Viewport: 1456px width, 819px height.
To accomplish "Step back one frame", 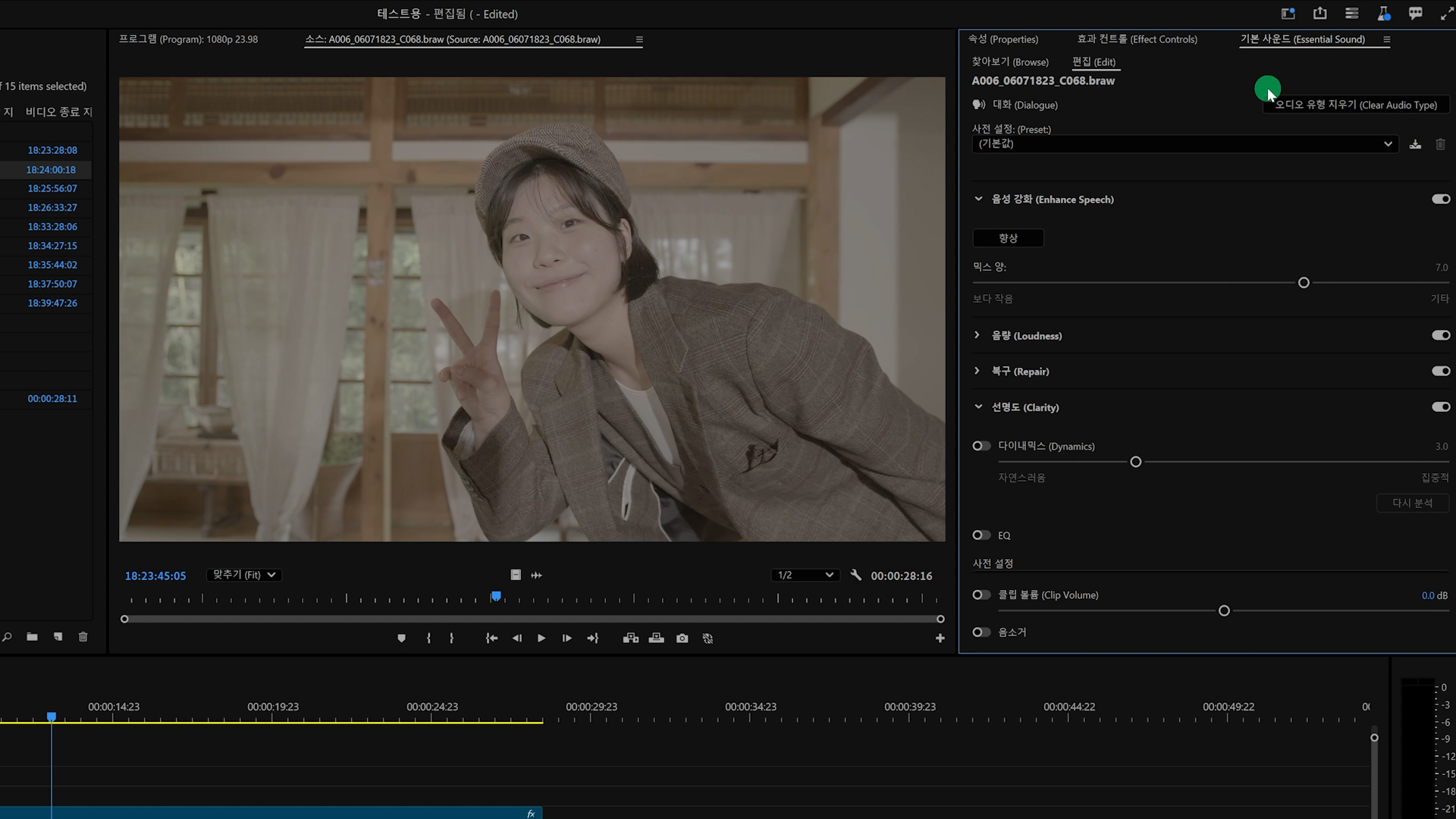I will (516, 639).
